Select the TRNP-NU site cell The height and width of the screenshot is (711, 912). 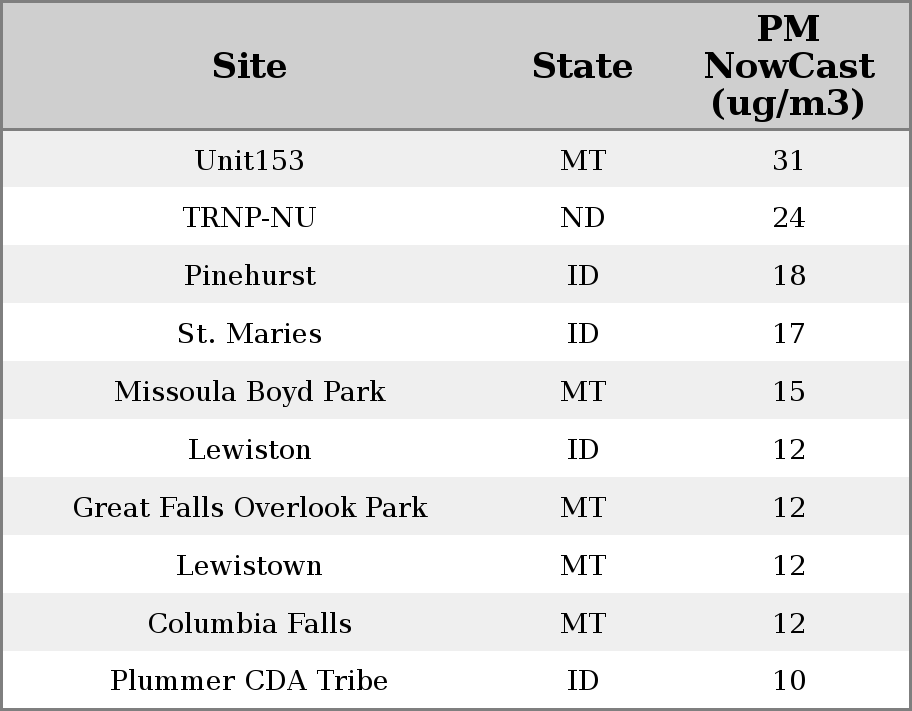point(249,218)
